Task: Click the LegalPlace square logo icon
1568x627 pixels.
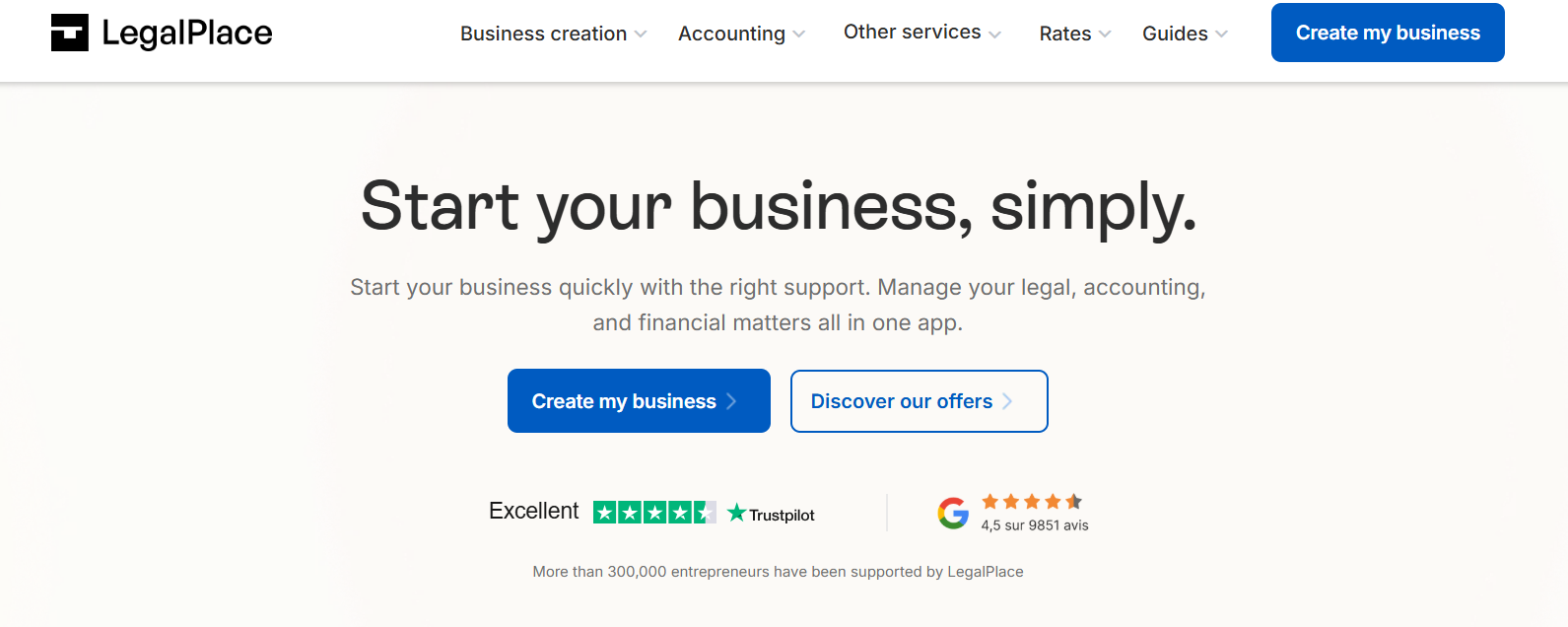Action: tap(70, 33)
